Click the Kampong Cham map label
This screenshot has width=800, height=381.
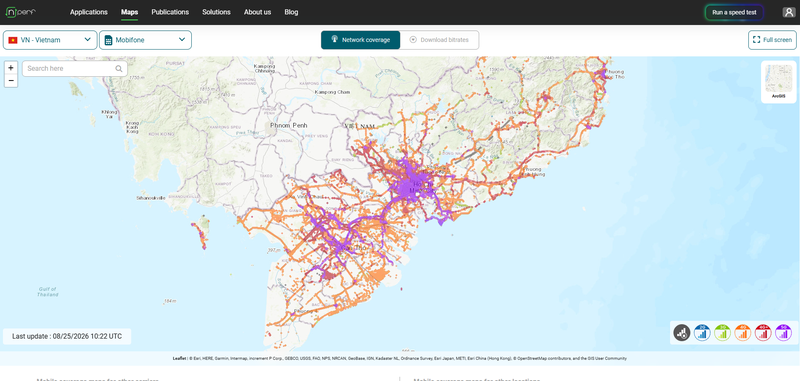333,92
